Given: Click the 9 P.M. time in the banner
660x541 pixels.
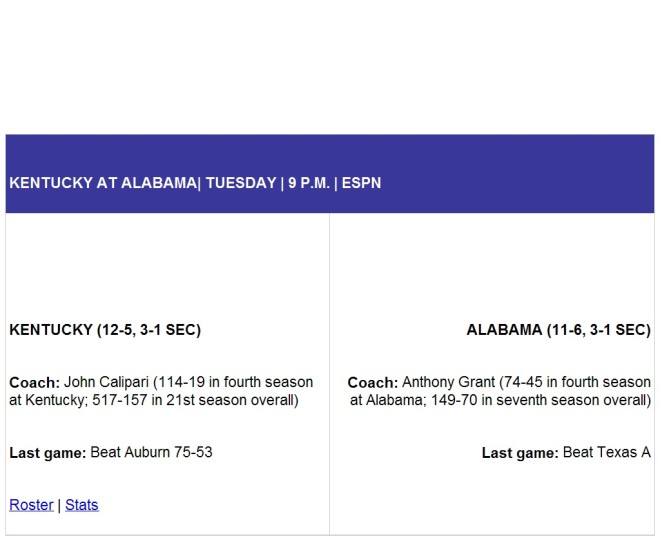Looking at the screenshot, I should [309, 183].
